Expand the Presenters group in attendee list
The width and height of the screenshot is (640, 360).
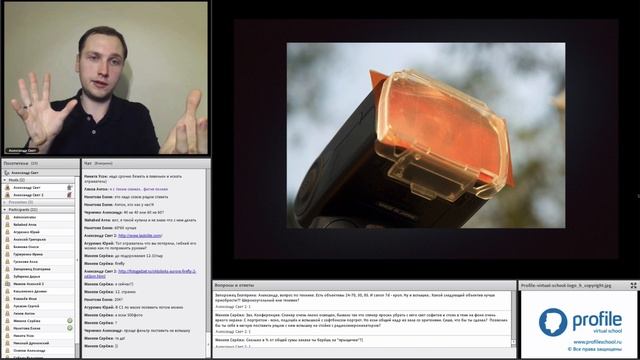(5, 202)
